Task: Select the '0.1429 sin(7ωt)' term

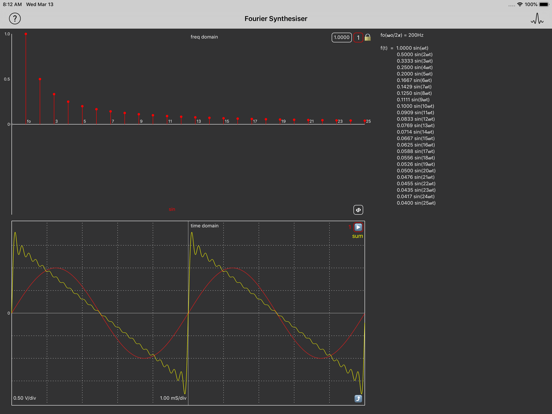Action: pos(414,87)
